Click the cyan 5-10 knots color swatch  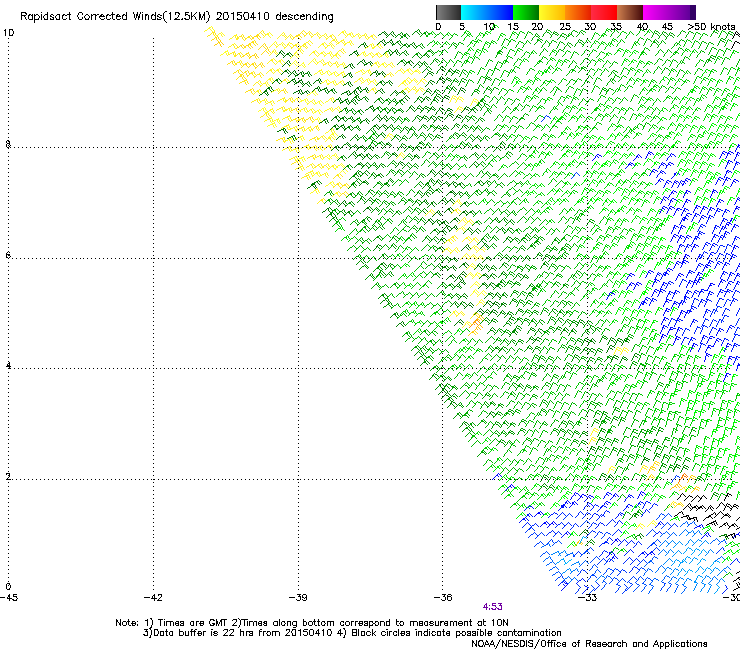(x=474, y=12)
